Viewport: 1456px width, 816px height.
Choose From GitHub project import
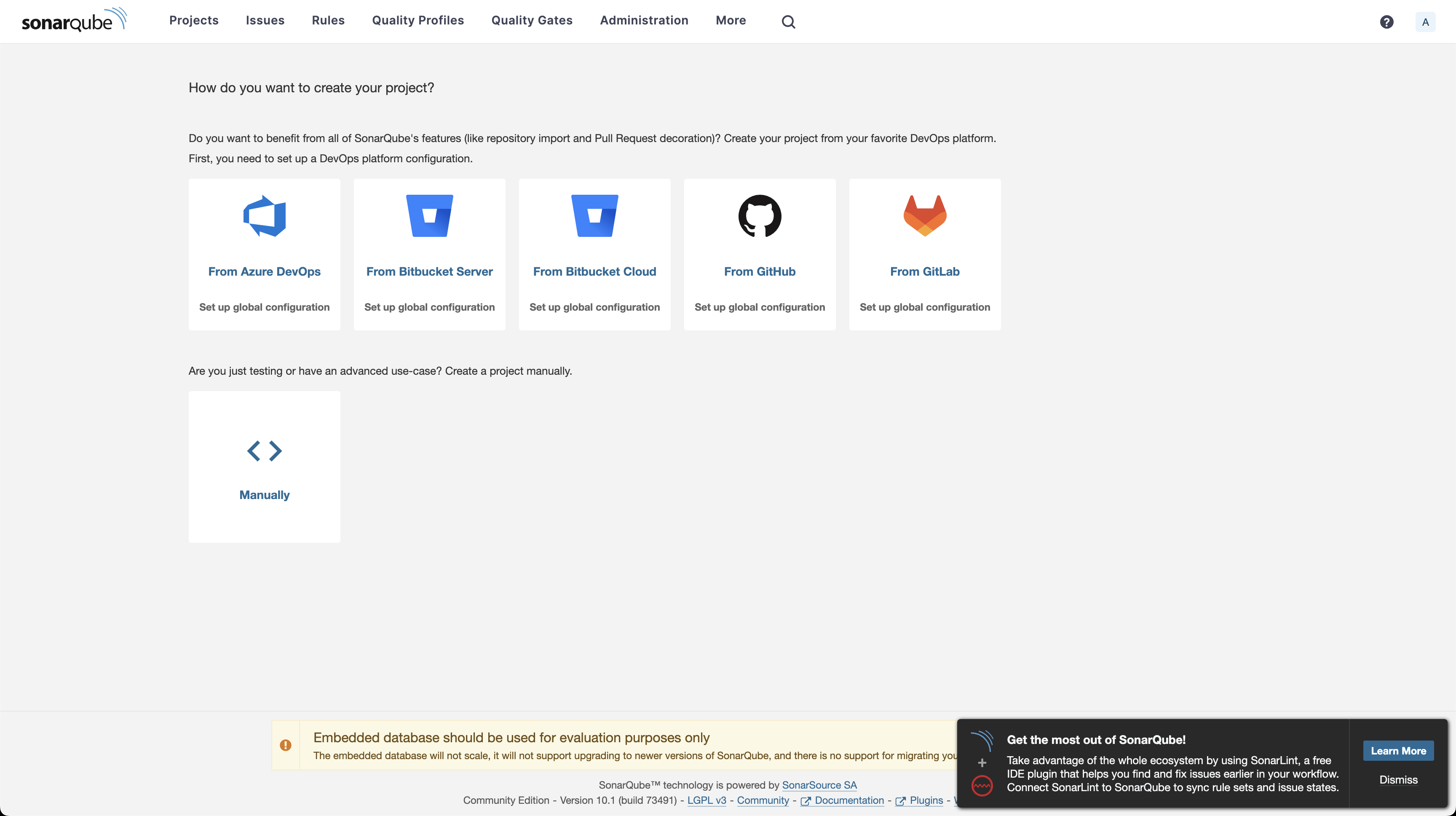click(759, 255)
